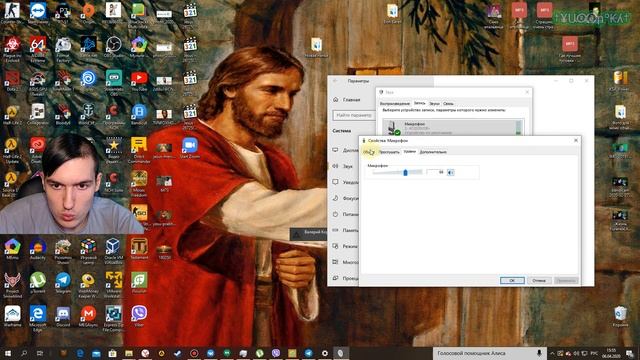Open the Telegram desktop icon
Image resolution: width=640 pixels, height=360 pixels.
pyautogui.click(x=63, y=283)
